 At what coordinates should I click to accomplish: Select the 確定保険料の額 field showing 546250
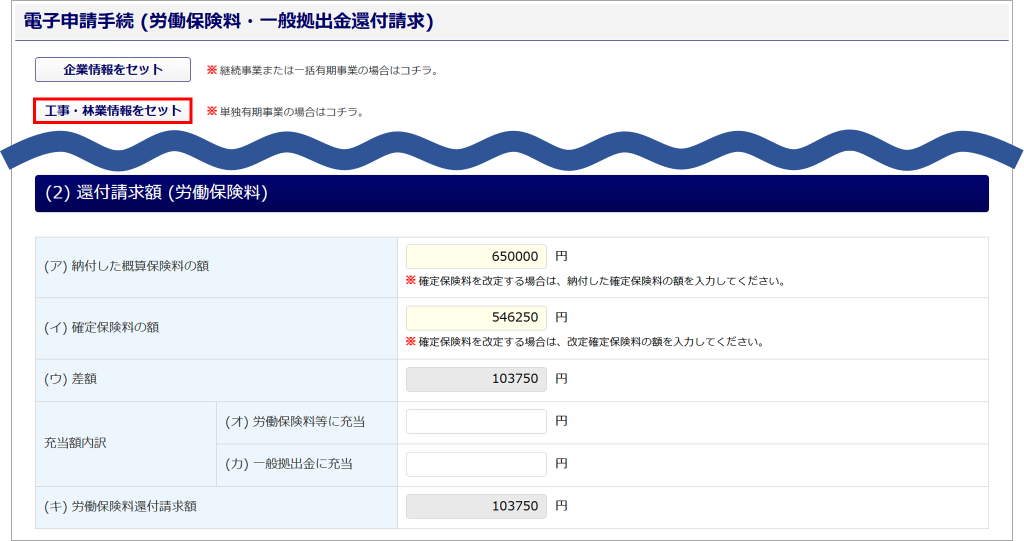[x=476, y=318]
